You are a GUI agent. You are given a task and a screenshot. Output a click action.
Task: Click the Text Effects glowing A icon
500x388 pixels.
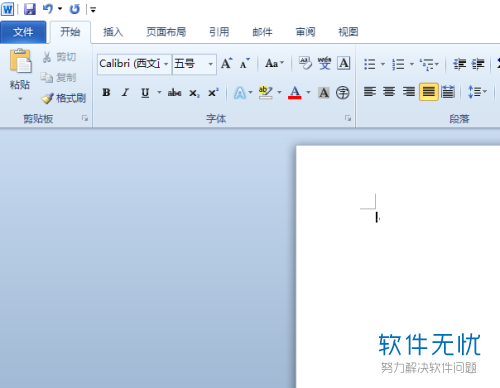point(240,93)
